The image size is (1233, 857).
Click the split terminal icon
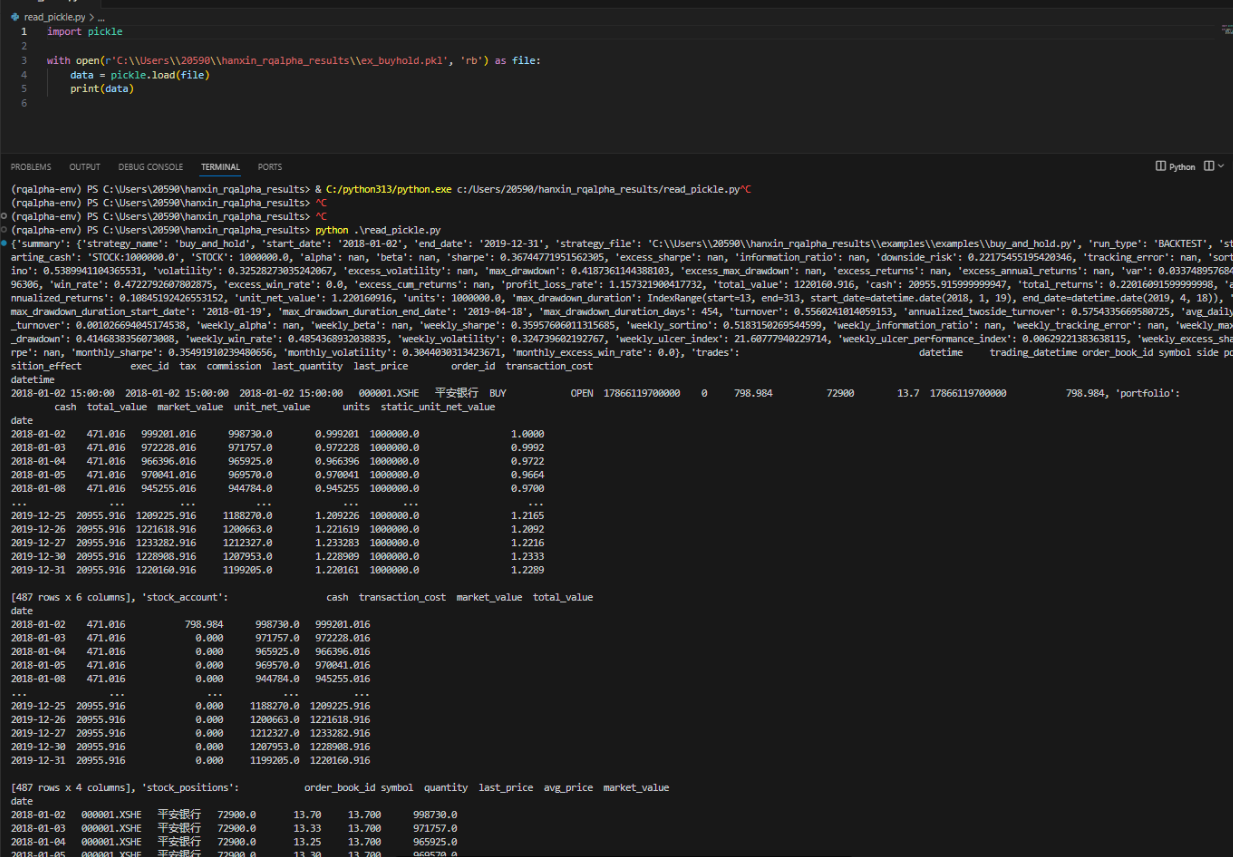[x=1209, y=166]
